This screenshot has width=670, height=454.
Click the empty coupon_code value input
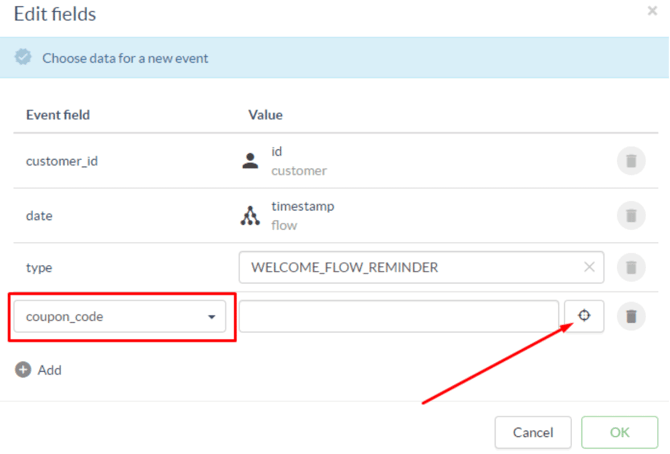398,317
